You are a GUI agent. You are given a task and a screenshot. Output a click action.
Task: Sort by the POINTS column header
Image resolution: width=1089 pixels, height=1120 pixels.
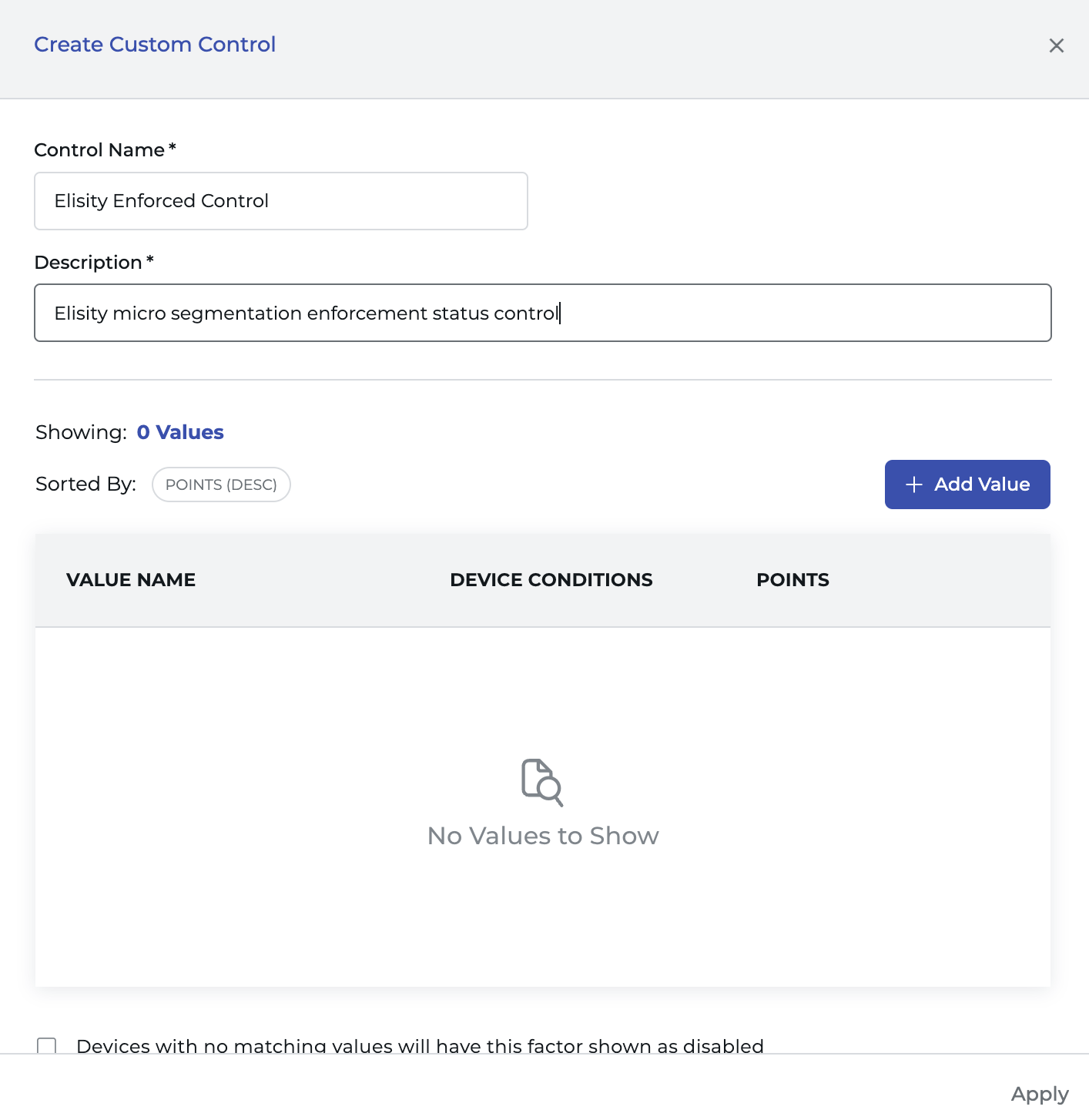coord(792,580)
